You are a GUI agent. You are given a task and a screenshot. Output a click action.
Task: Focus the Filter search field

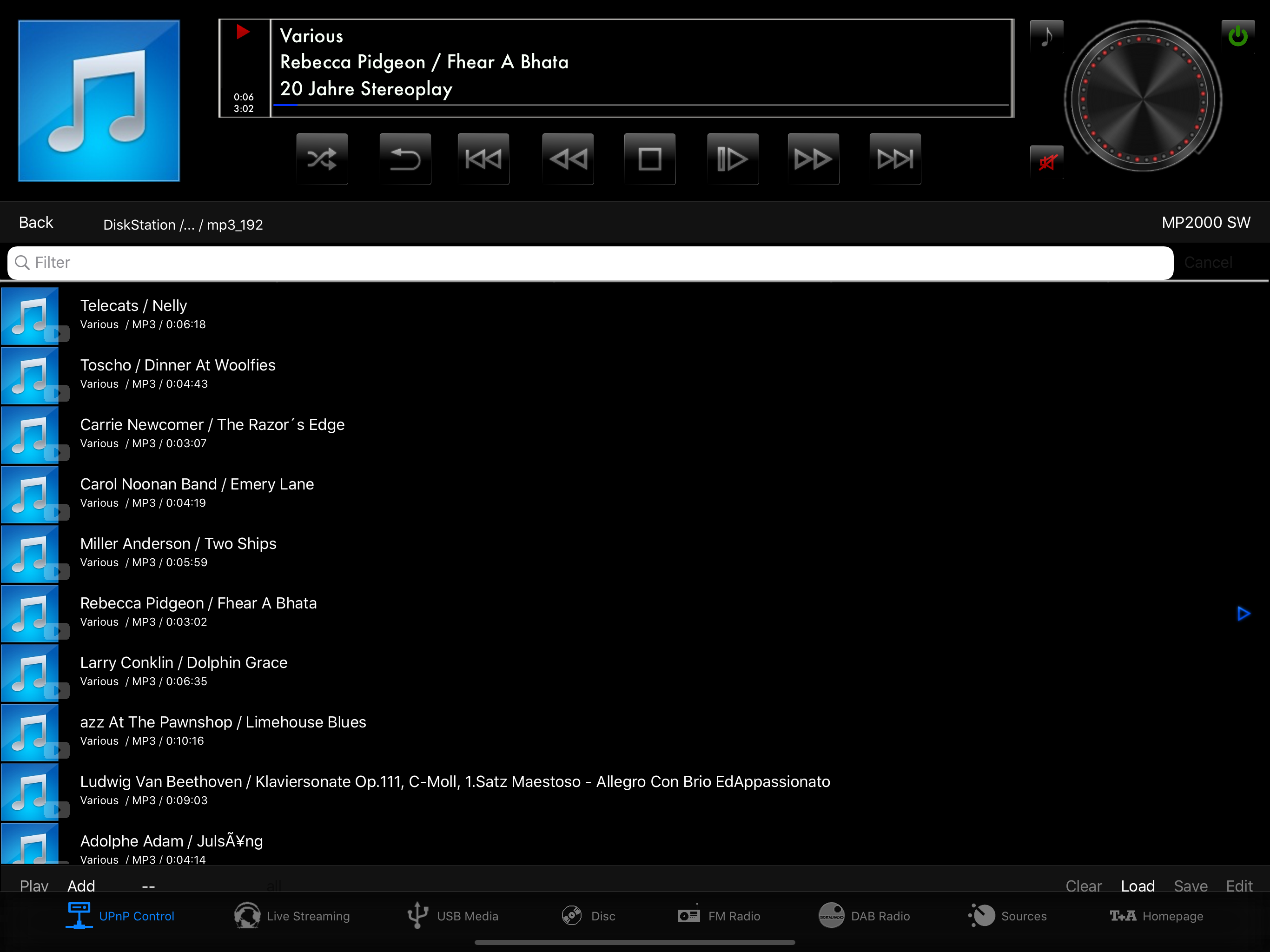tap(590, 263)
